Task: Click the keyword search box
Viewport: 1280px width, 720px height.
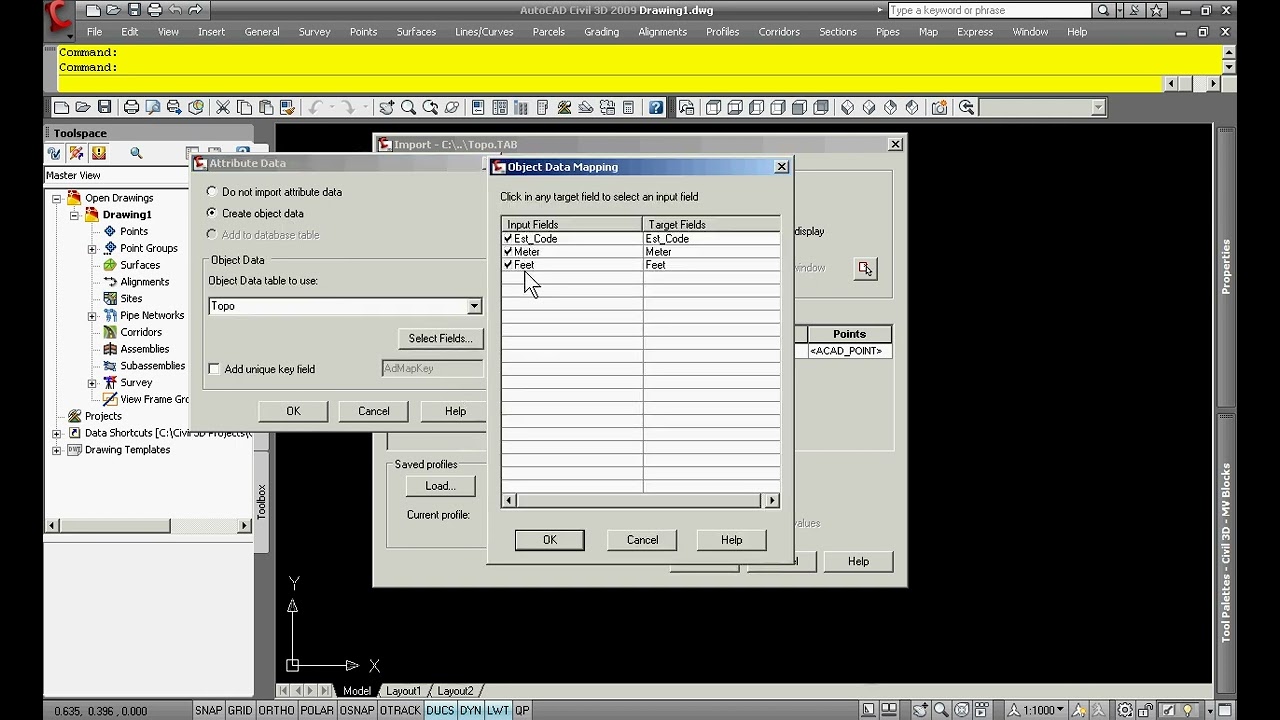Action: [988, 10]
